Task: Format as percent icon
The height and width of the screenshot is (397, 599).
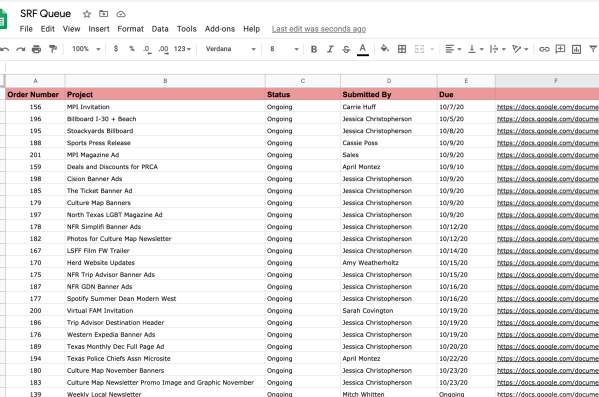Action: pyautogui.click(x=132, y=49)
